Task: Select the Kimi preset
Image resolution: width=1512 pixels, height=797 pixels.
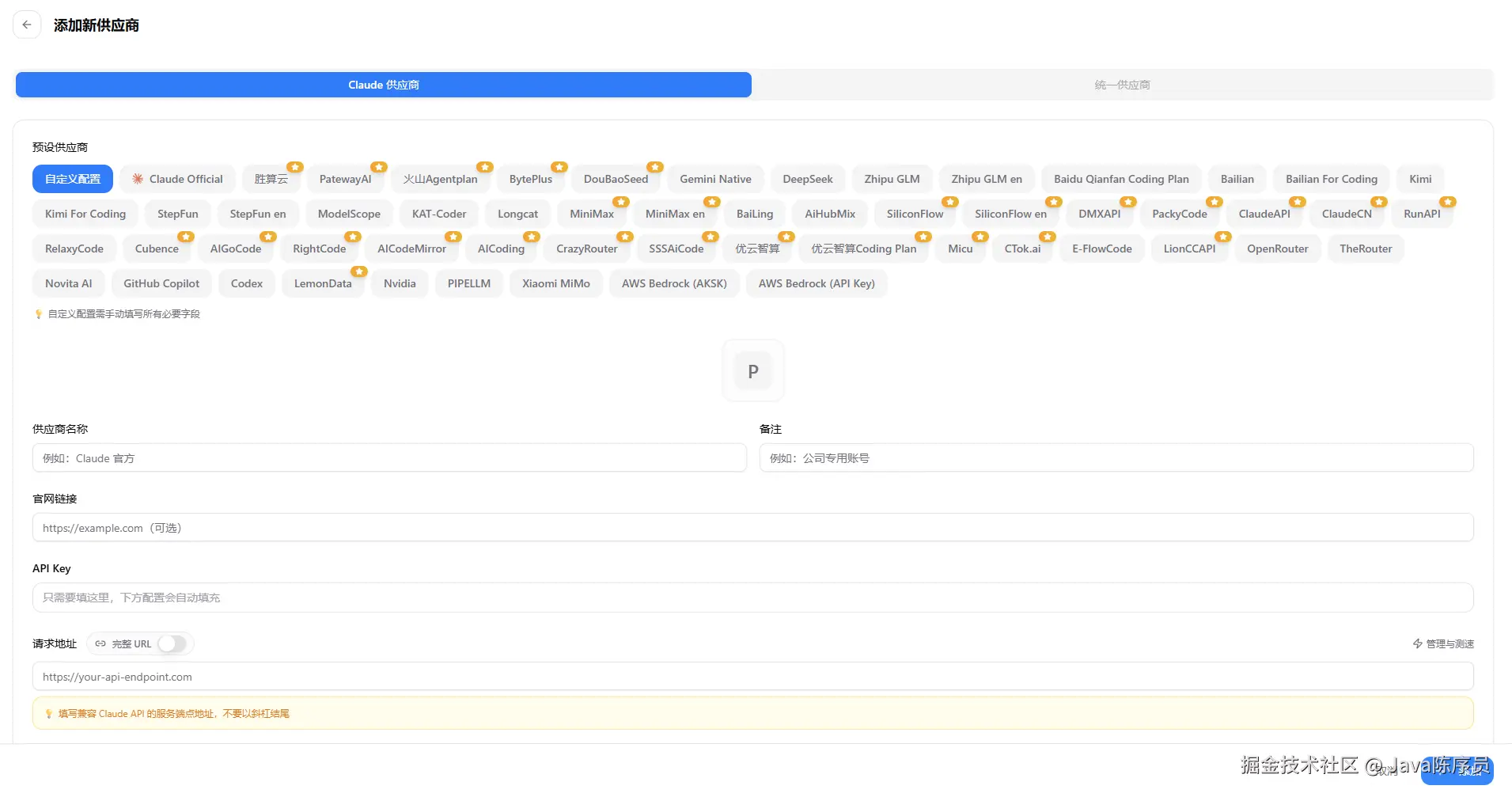Action: [x=1420, y=179]
